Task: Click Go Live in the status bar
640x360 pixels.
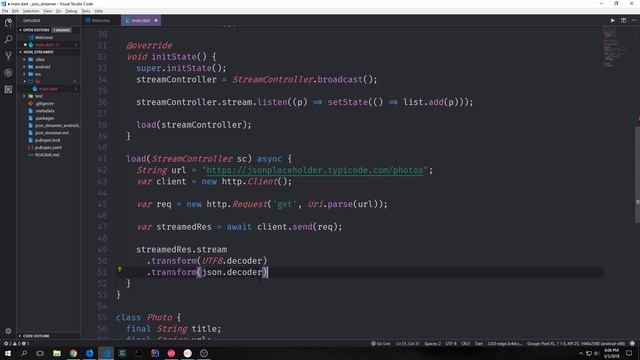Action: 380,344
